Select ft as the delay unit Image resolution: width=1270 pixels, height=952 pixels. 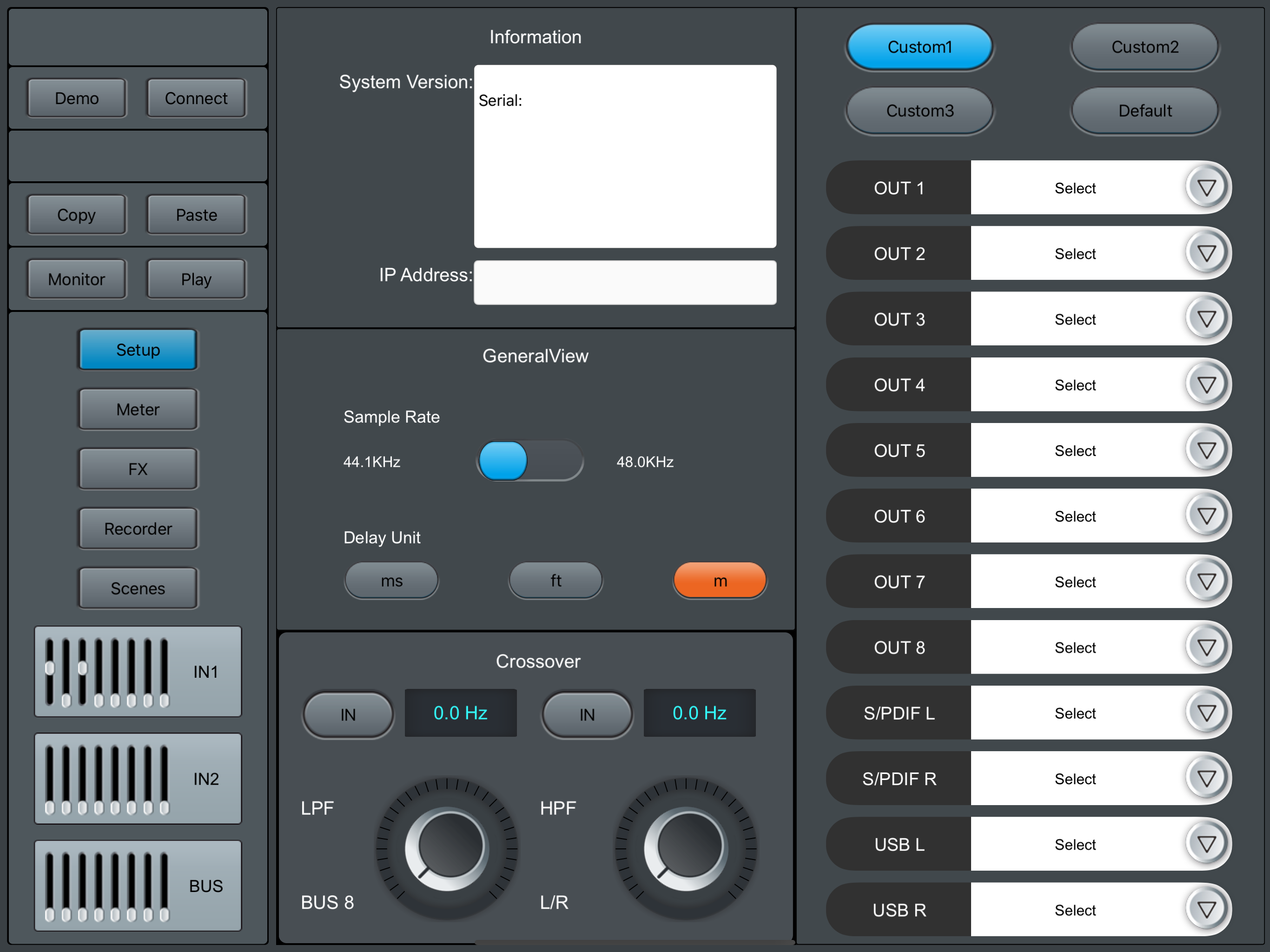[x=556, y=581]
